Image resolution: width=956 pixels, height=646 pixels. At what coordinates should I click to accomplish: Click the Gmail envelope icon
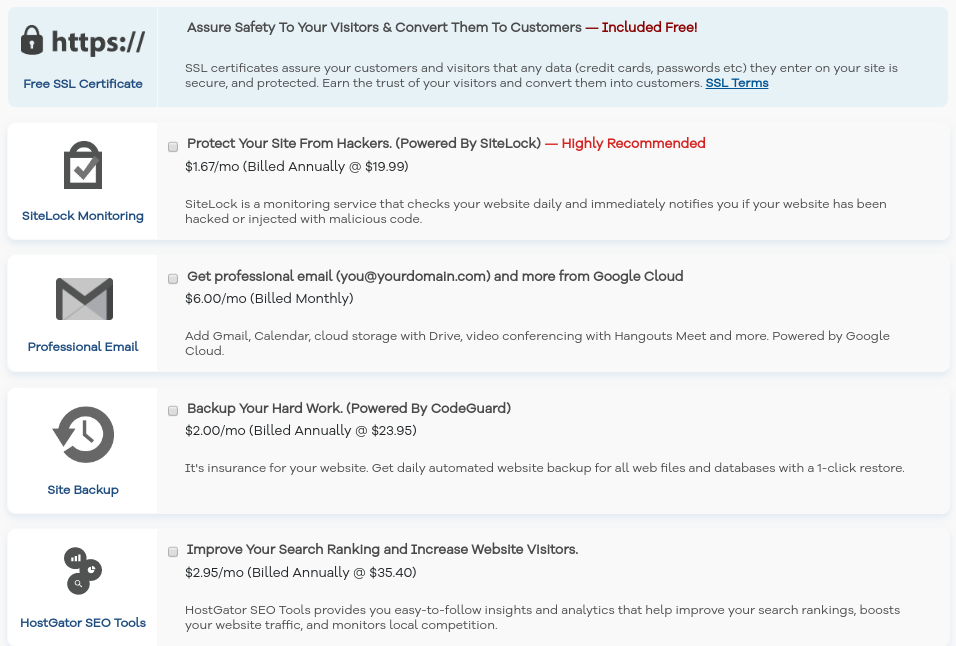tap(83, 298)
